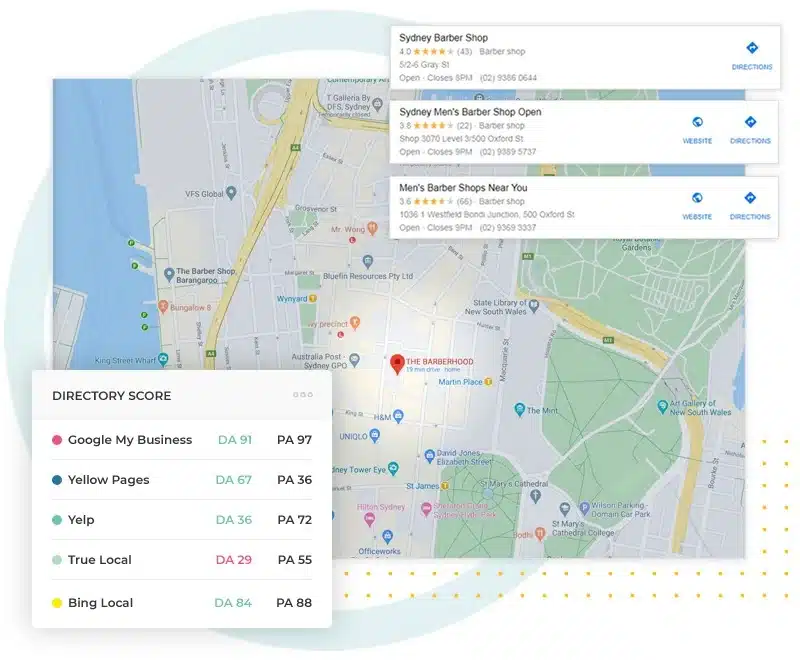The height and width of the screenshot is (660, 800).
Task: Click the DA 91 value
Action: tap(235, 440)
